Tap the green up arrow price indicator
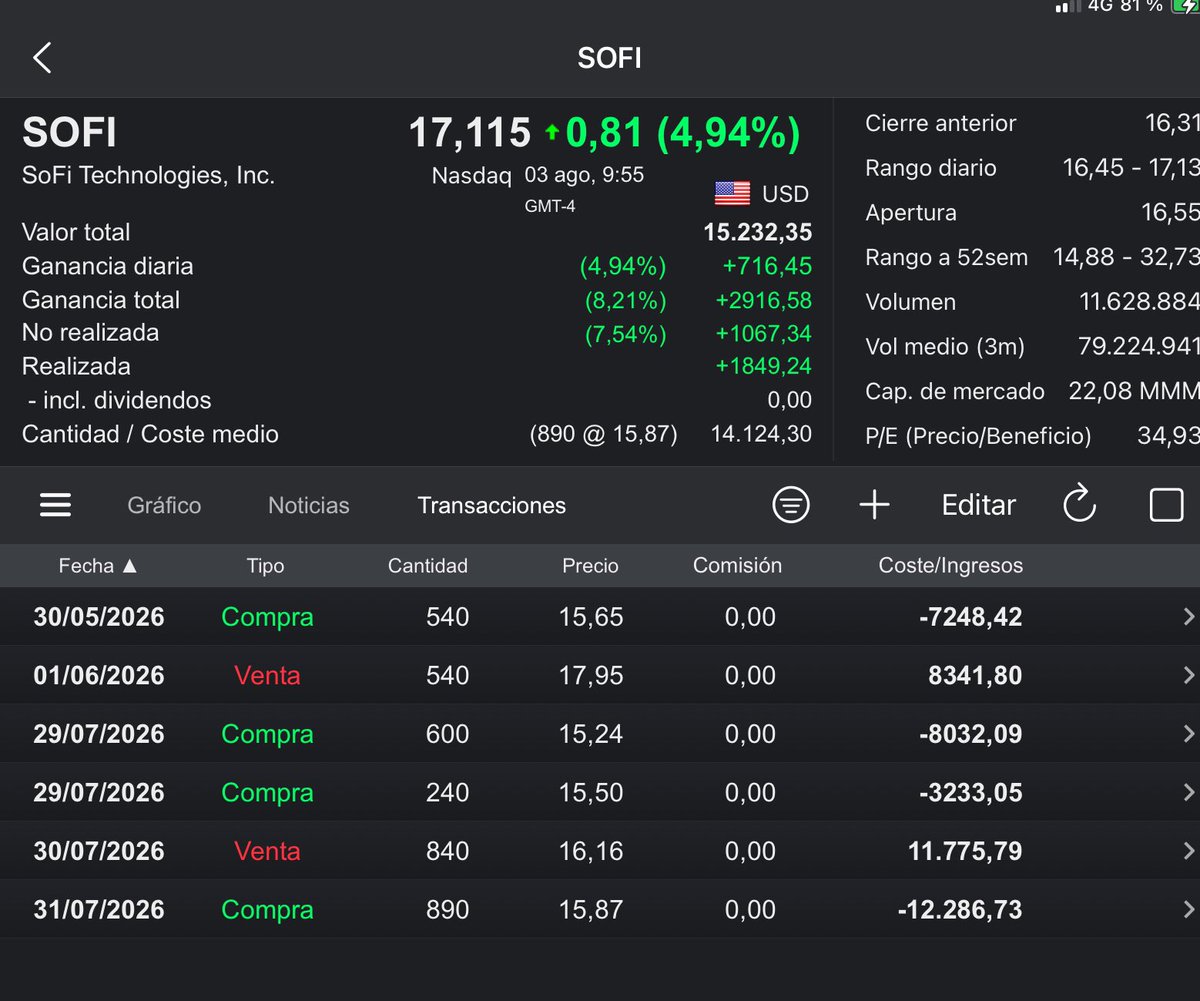1200x1001 pixels. pyautogui.click(x=552, y=132)
